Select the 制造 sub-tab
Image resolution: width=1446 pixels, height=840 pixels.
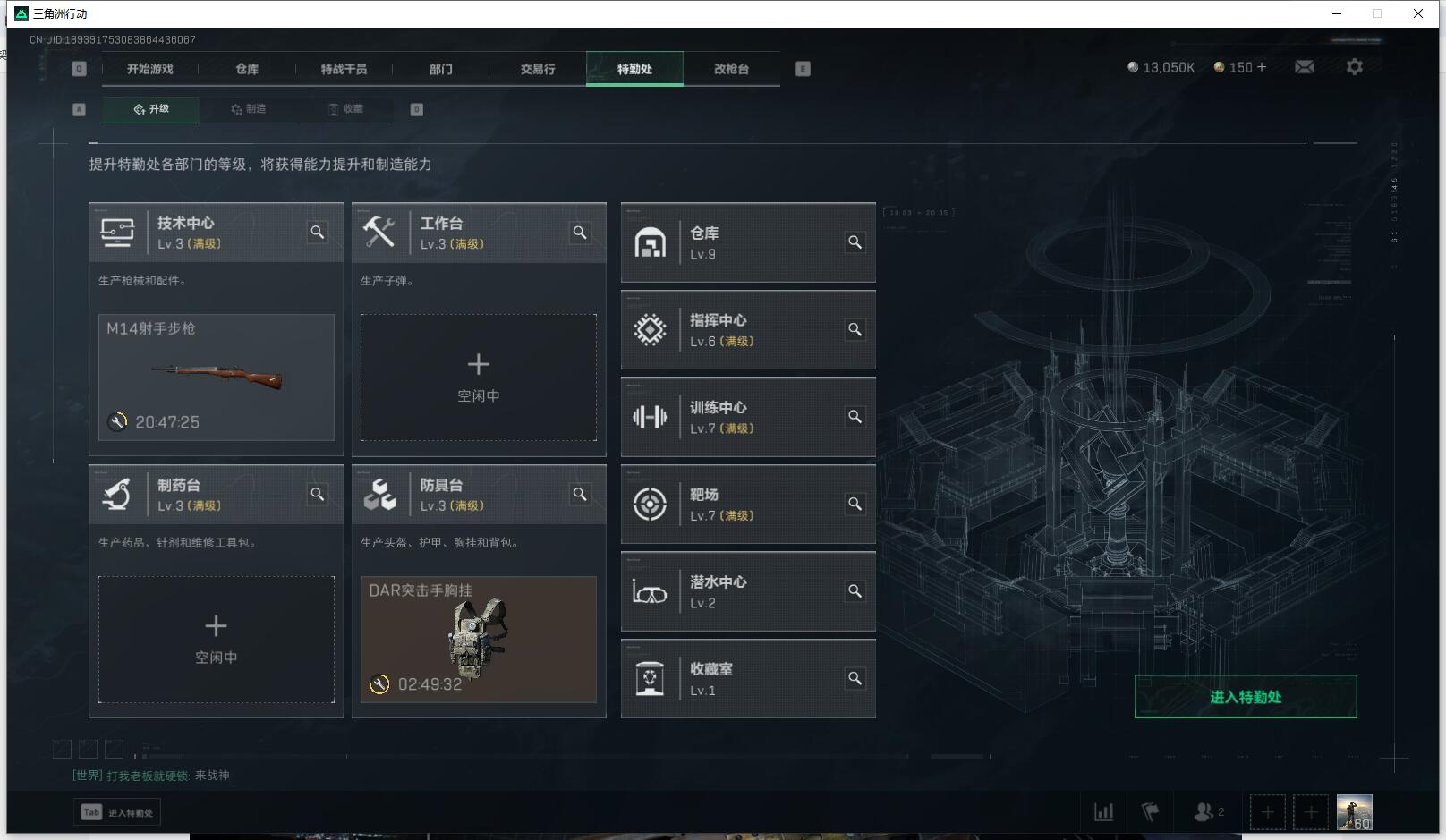[249, 109]
